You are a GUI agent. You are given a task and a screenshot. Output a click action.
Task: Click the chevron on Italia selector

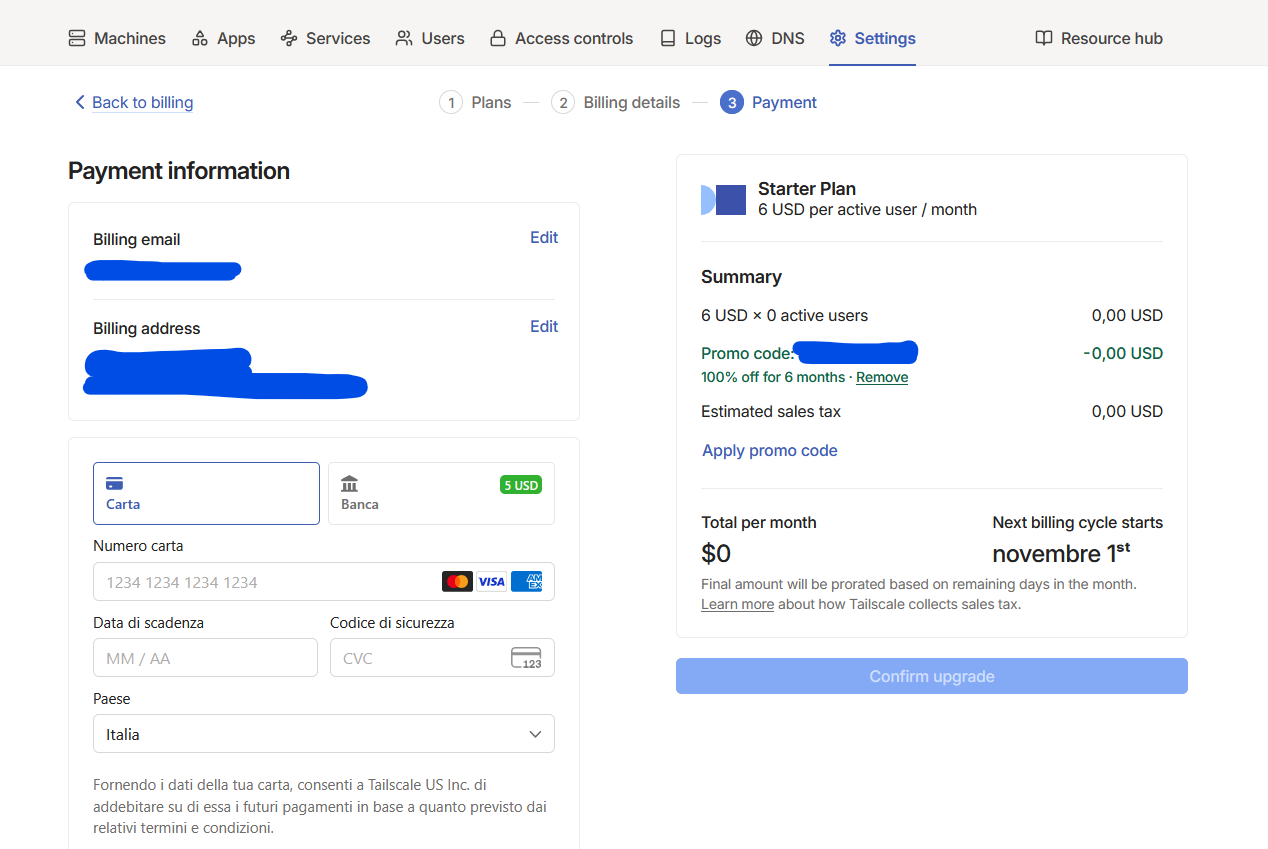[535, 734]
